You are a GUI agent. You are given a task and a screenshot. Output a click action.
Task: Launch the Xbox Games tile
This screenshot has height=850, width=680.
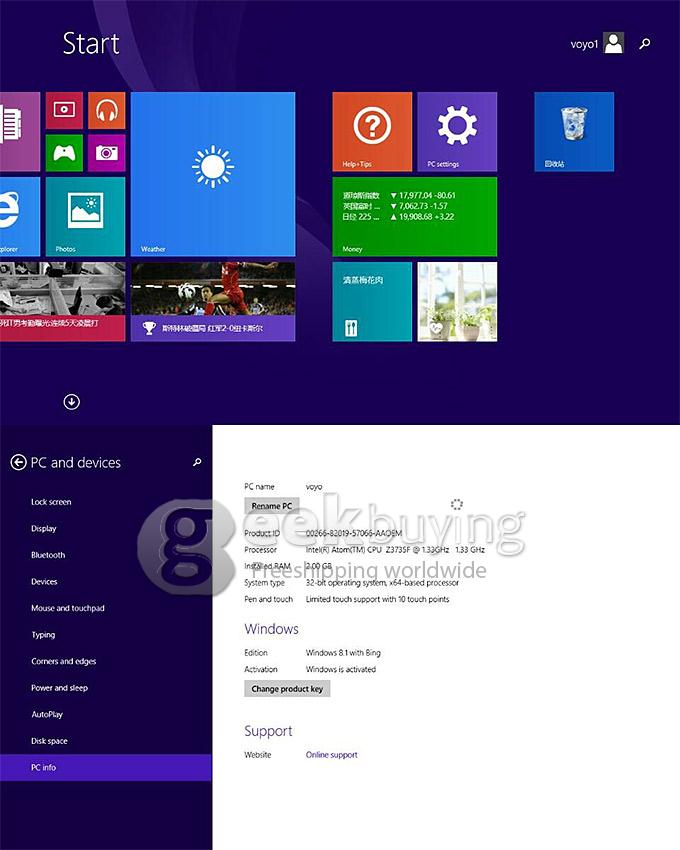[64, 153]
